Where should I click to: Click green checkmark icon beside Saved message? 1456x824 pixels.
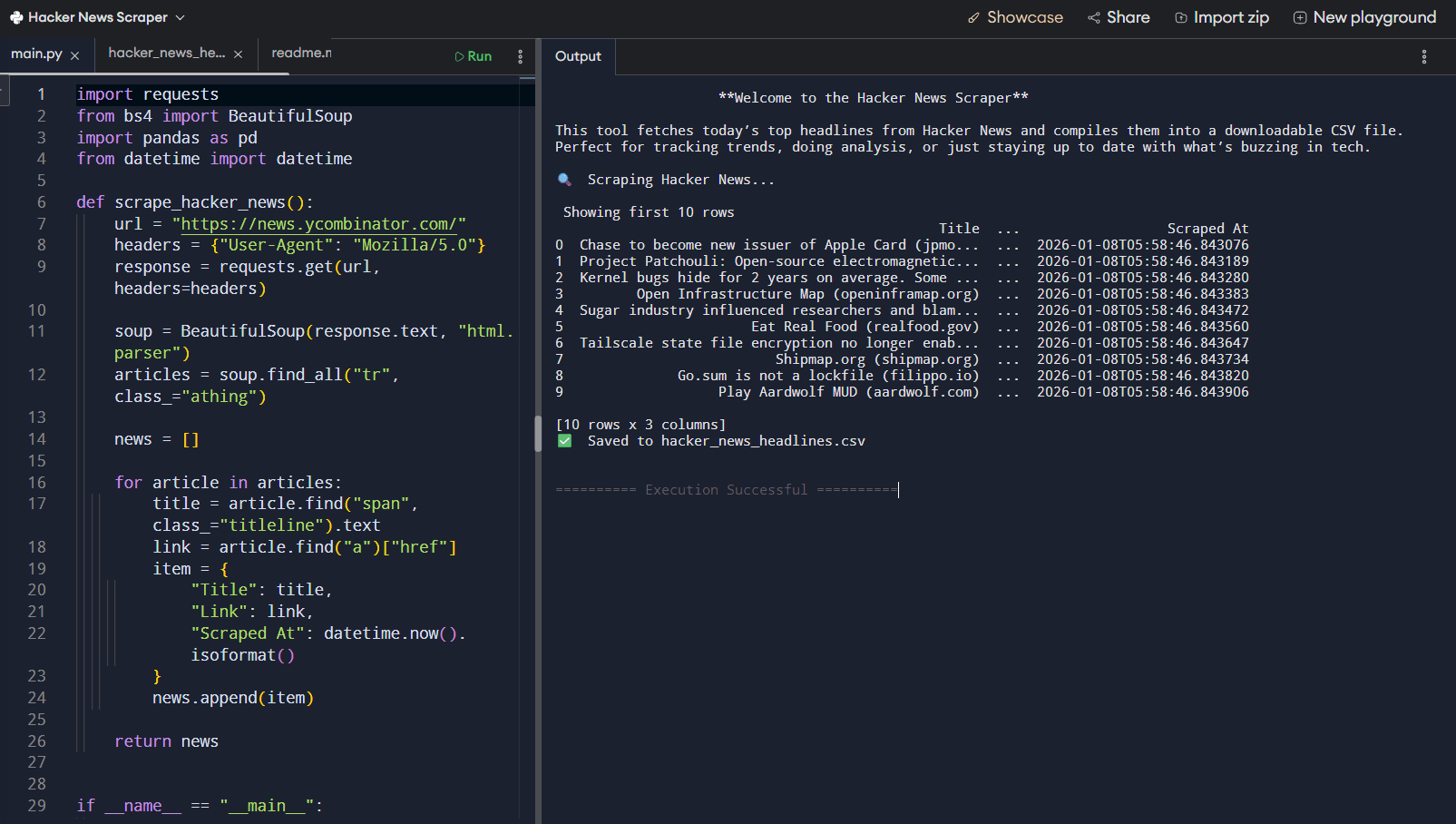[x=564, y=441]
